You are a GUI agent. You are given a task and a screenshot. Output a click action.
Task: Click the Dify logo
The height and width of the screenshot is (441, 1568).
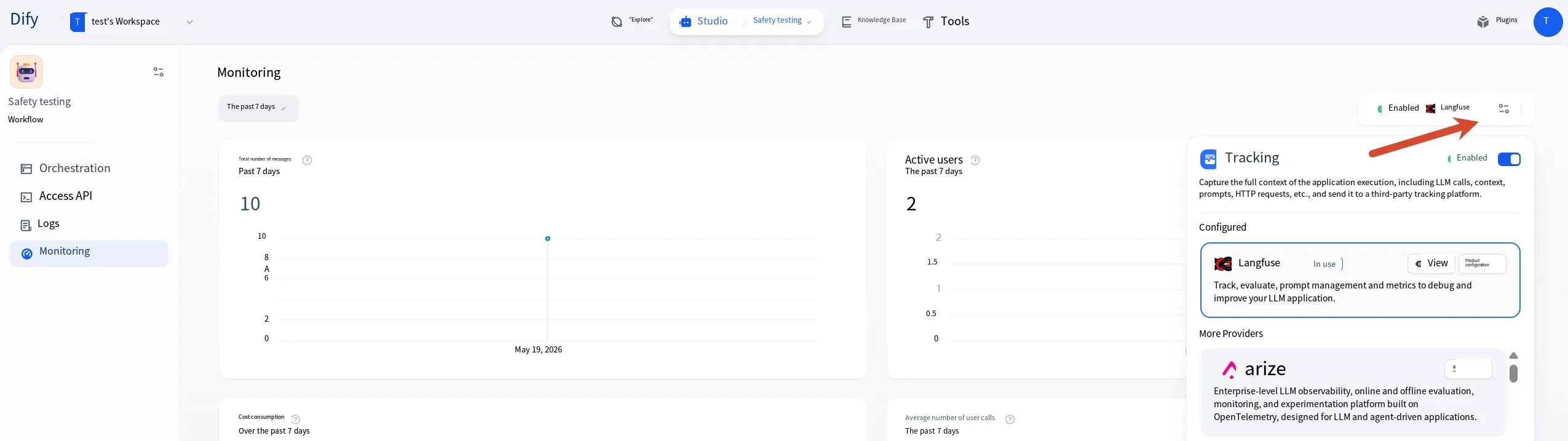[x=24, y=20]
